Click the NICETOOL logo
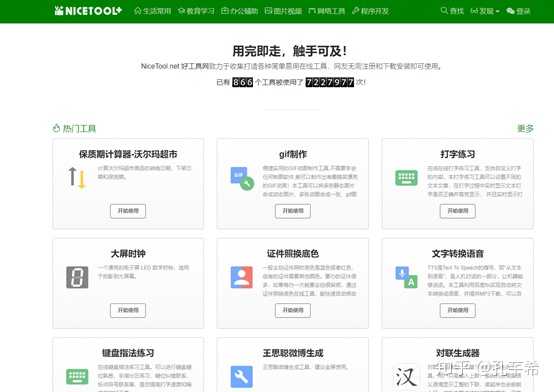Viewport: 554px width, 392px height. [88, 11]
